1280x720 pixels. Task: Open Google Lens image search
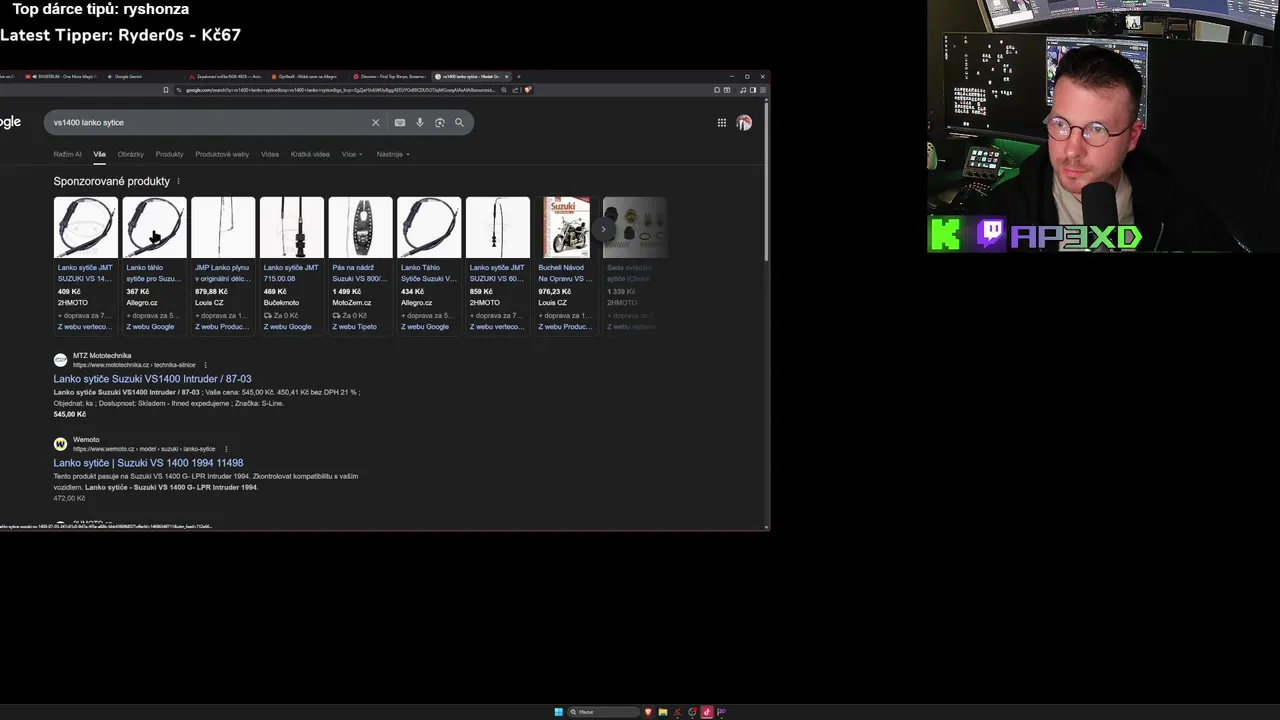coord(439,122)
